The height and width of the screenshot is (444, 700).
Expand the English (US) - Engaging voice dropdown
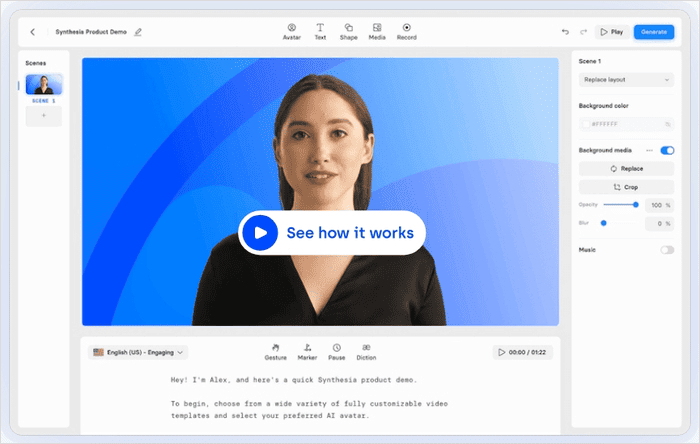click(138, 352)
